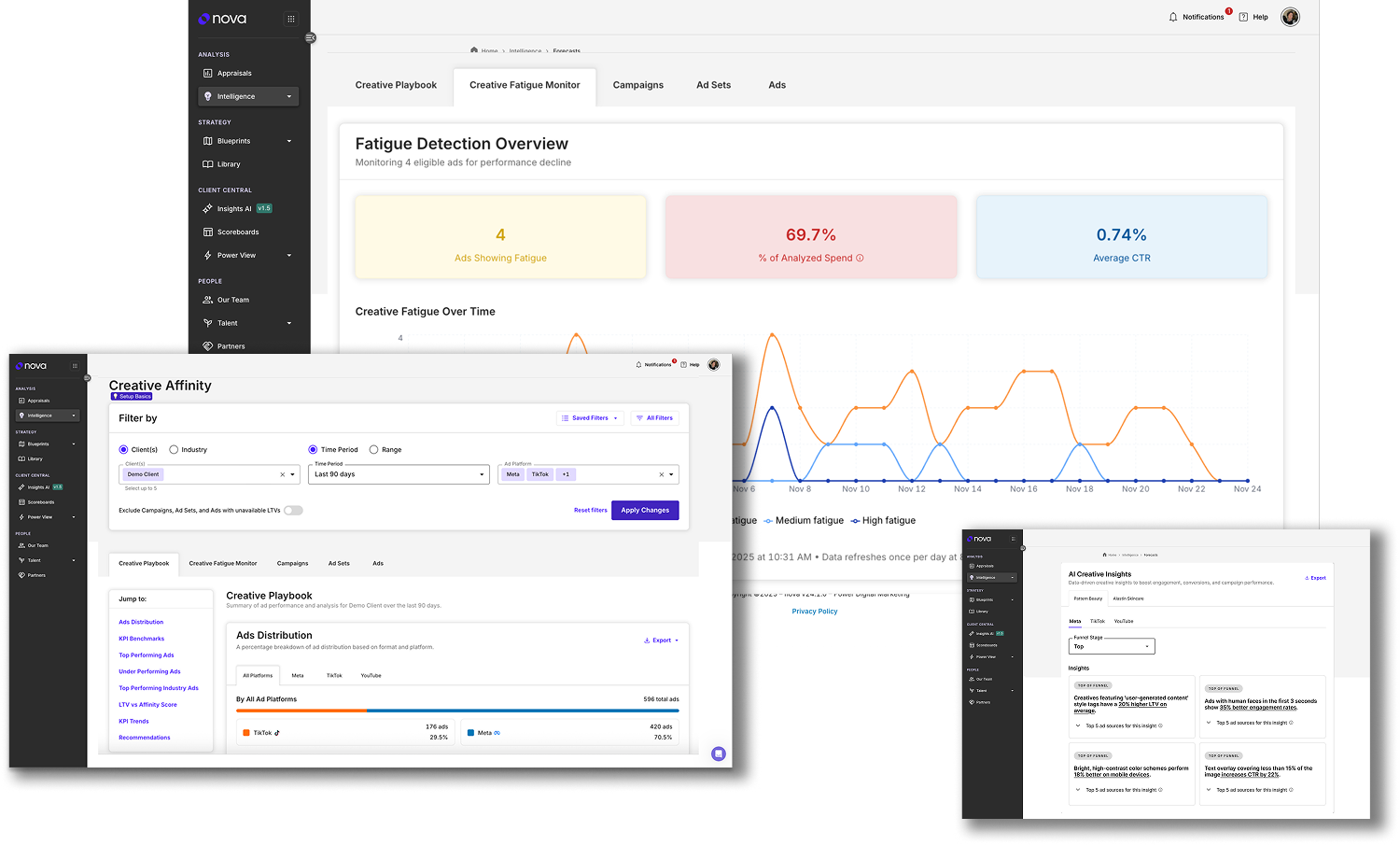Select the All Platforms tab

coord(258,675)
